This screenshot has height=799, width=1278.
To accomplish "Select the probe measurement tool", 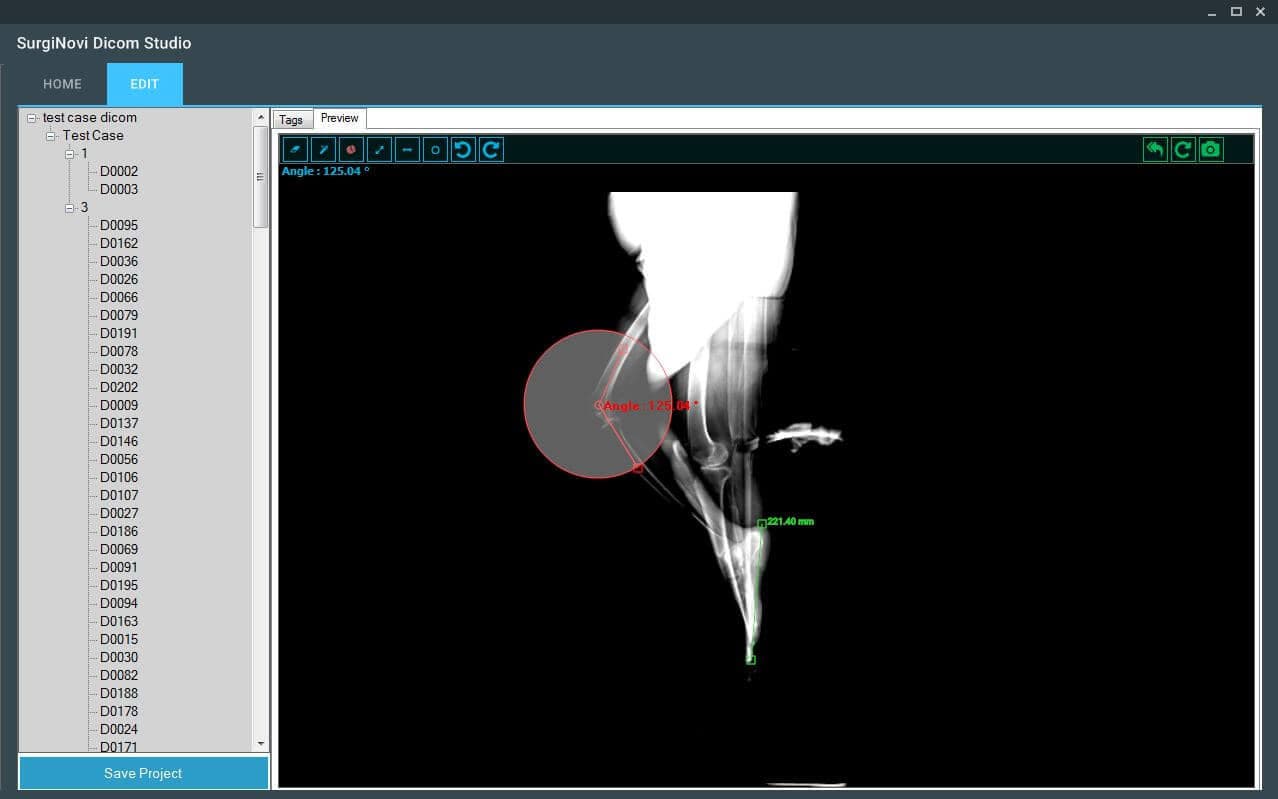I will [322, 149].
